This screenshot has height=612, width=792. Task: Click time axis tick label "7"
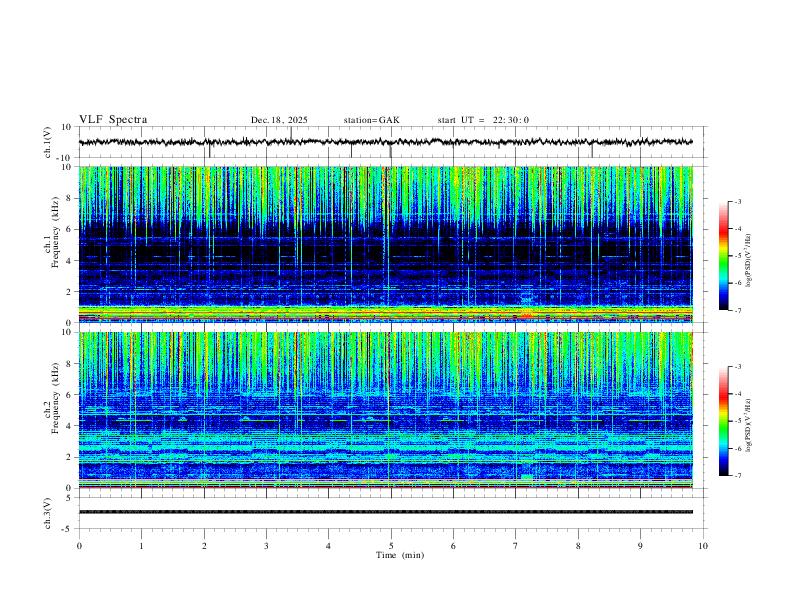click(516, 546)
